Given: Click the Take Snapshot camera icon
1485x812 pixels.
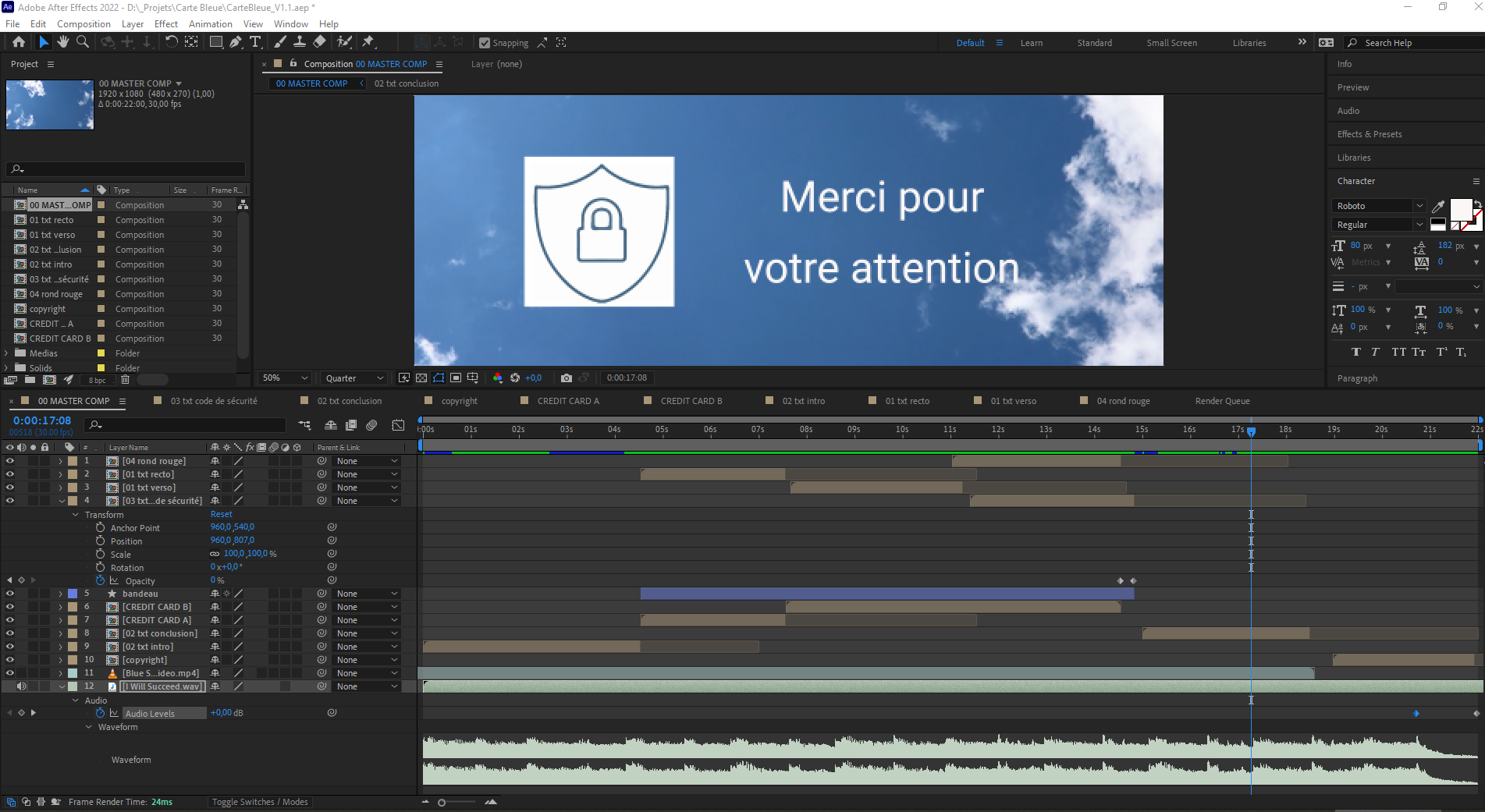Looking at the screenshot, I should pyautogui.click(x=567, y=378).
